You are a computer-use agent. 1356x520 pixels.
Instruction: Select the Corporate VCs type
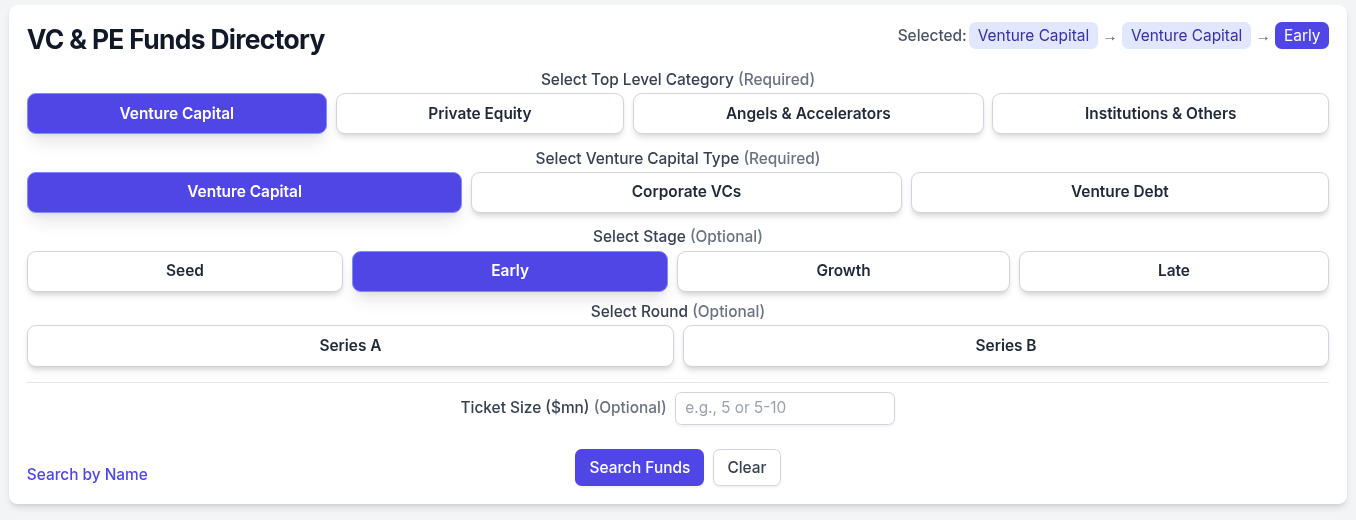pyautogui.click(x=686, y=192)
